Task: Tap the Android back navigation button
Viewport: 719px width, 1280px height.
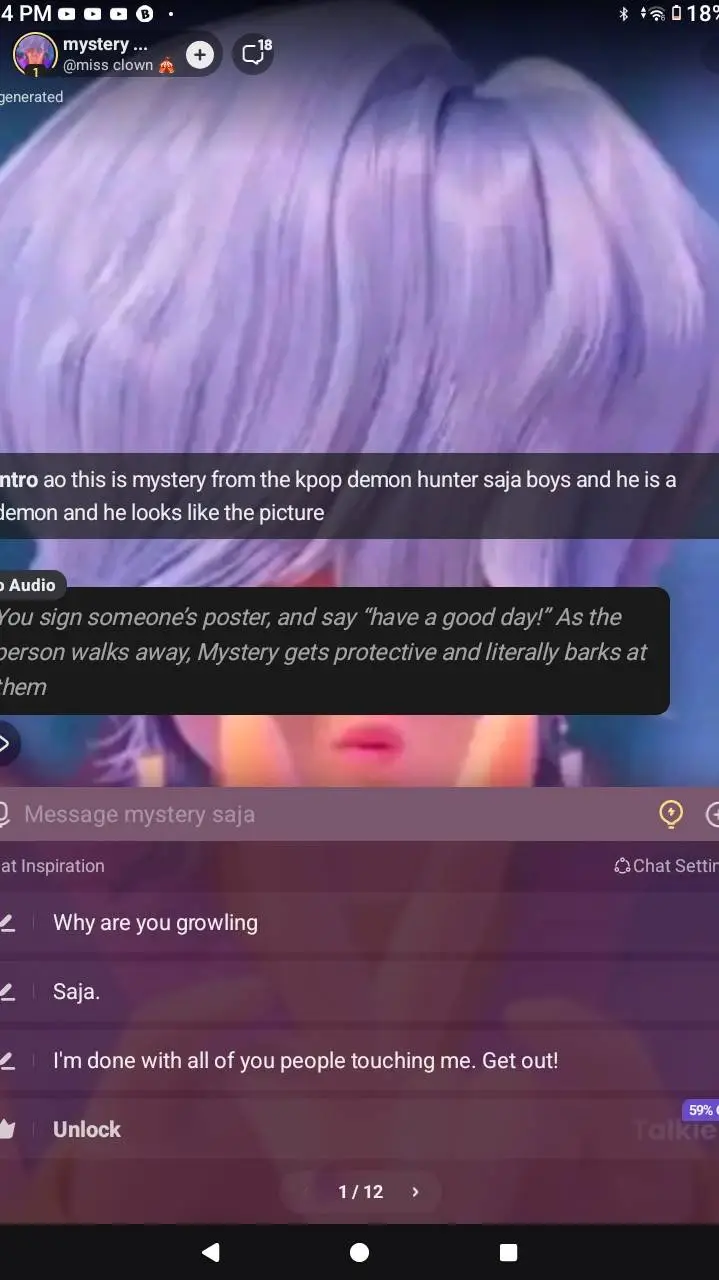Action: [x=210, y=1252]
